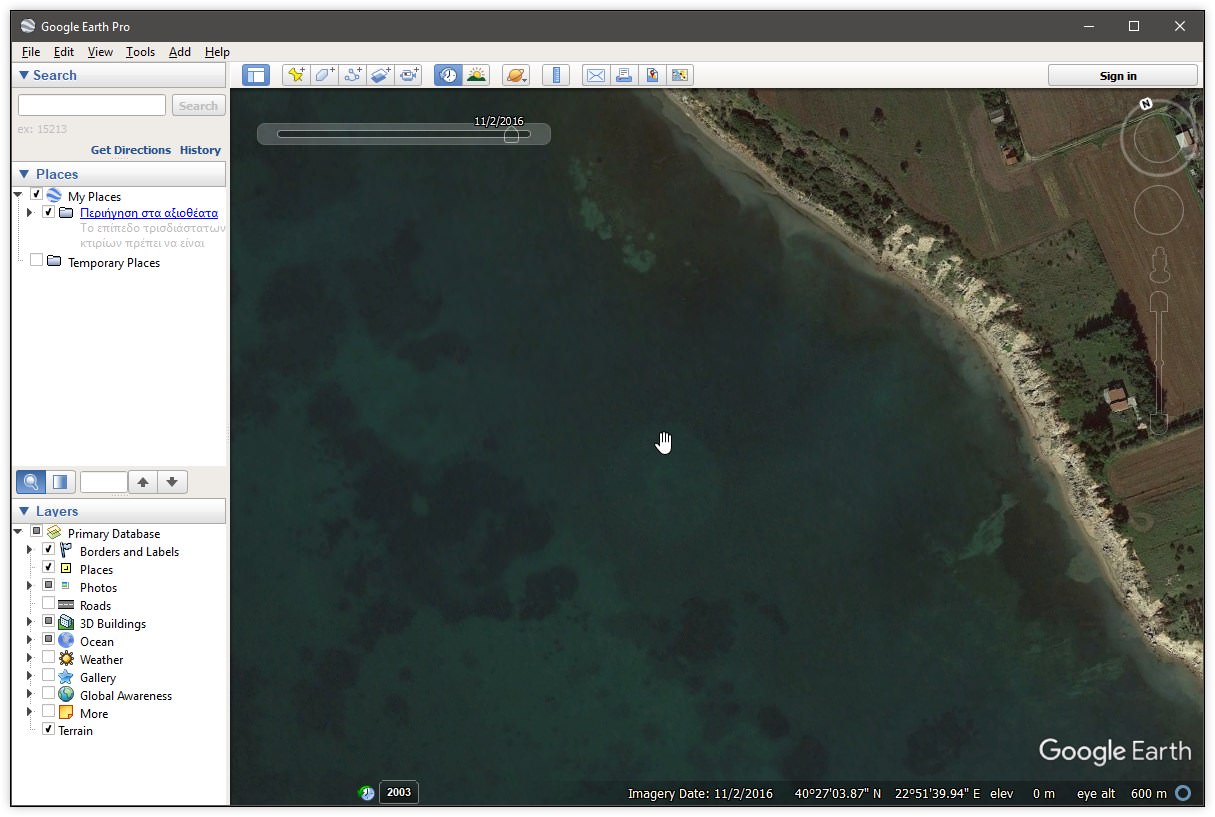Collapse the Search panel header

(119, 75)
